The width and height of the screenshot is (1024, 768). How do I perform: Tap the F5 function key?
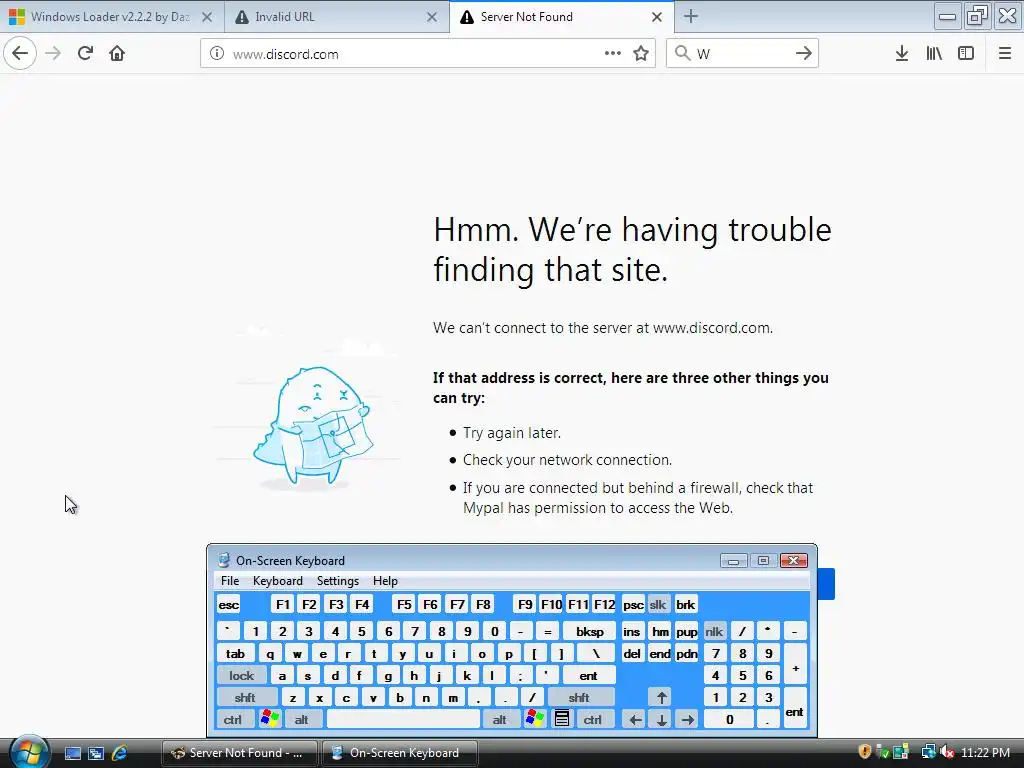[x=404, y=605]
